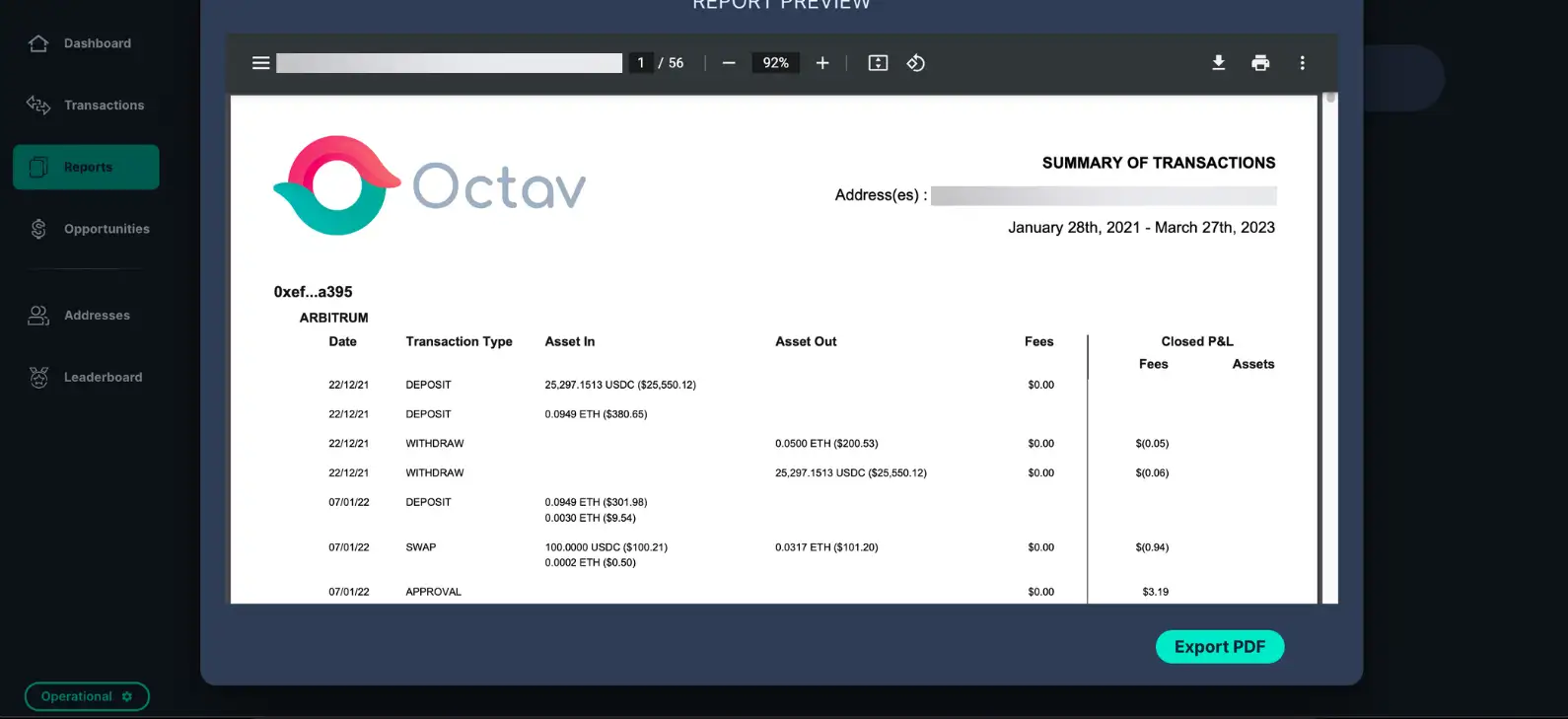Go to Dashboard in the sidebar
This screenshot has height=719, width=1568.
[x=98, y=43]
